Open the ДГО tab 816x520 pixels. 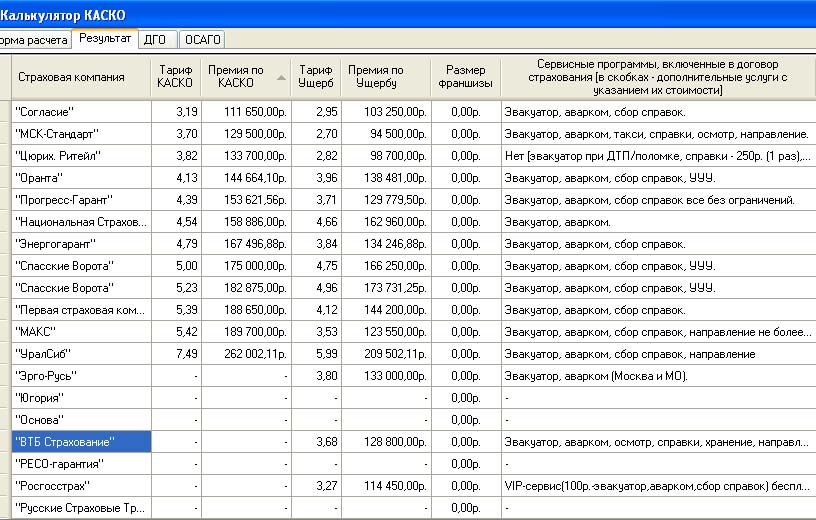point(158,40)
